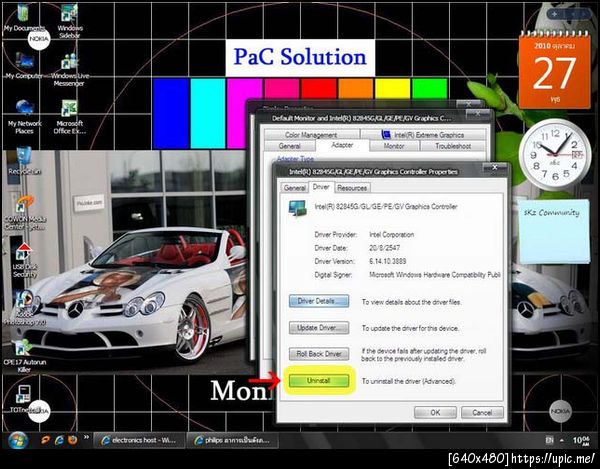Screen dimensions: 600x469
Task: Click Driver Provider Intel Corporation text
Action: tap(391, 234)
